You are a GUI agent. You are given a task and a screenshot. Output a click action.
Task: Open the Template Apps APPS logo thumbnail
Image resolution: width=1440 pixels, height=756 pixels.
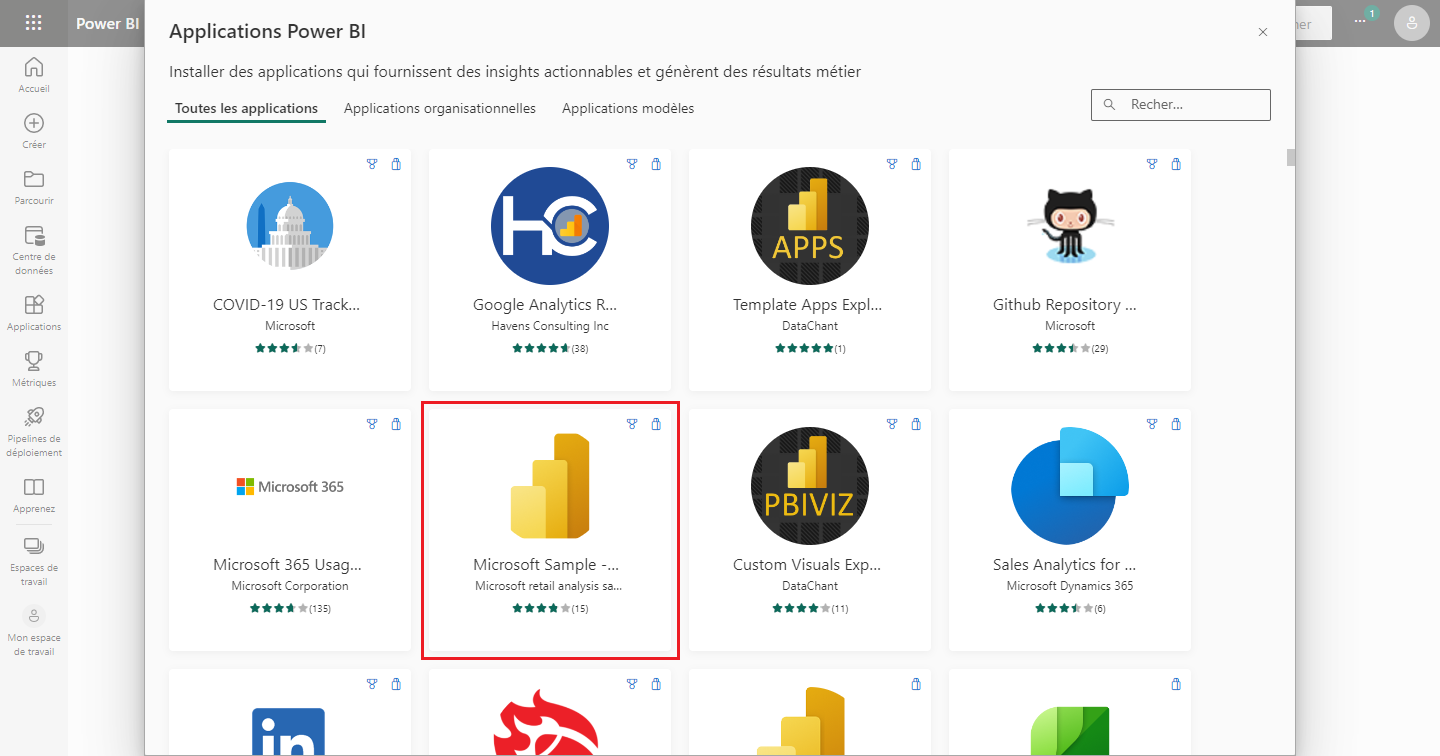pos(810,225)
